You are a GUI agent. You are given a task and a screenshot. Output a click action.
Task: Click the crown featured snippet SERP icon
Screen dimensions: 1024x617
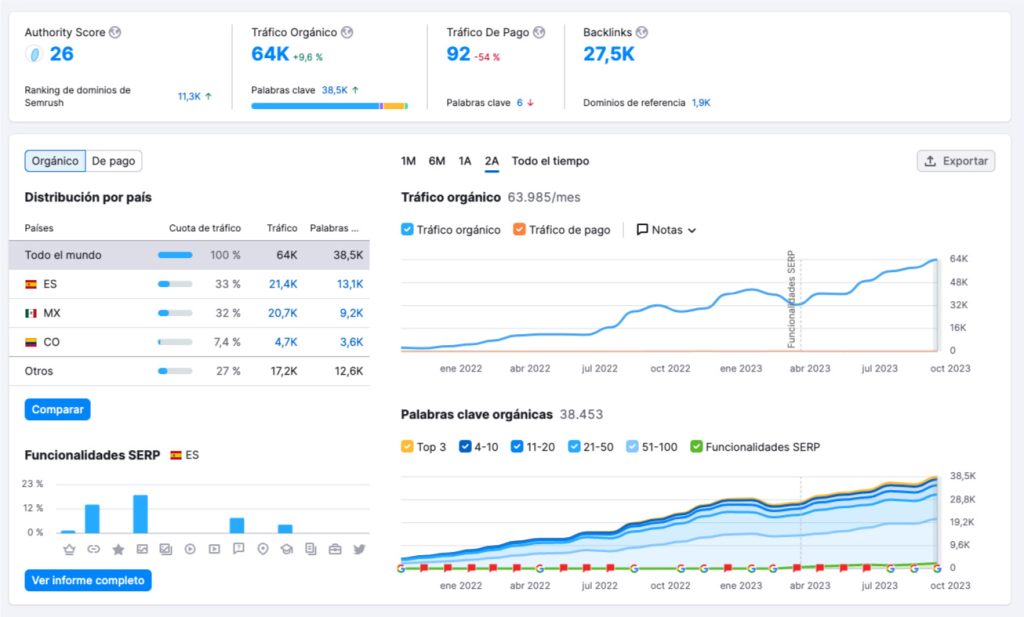click(x=69, y=550)
